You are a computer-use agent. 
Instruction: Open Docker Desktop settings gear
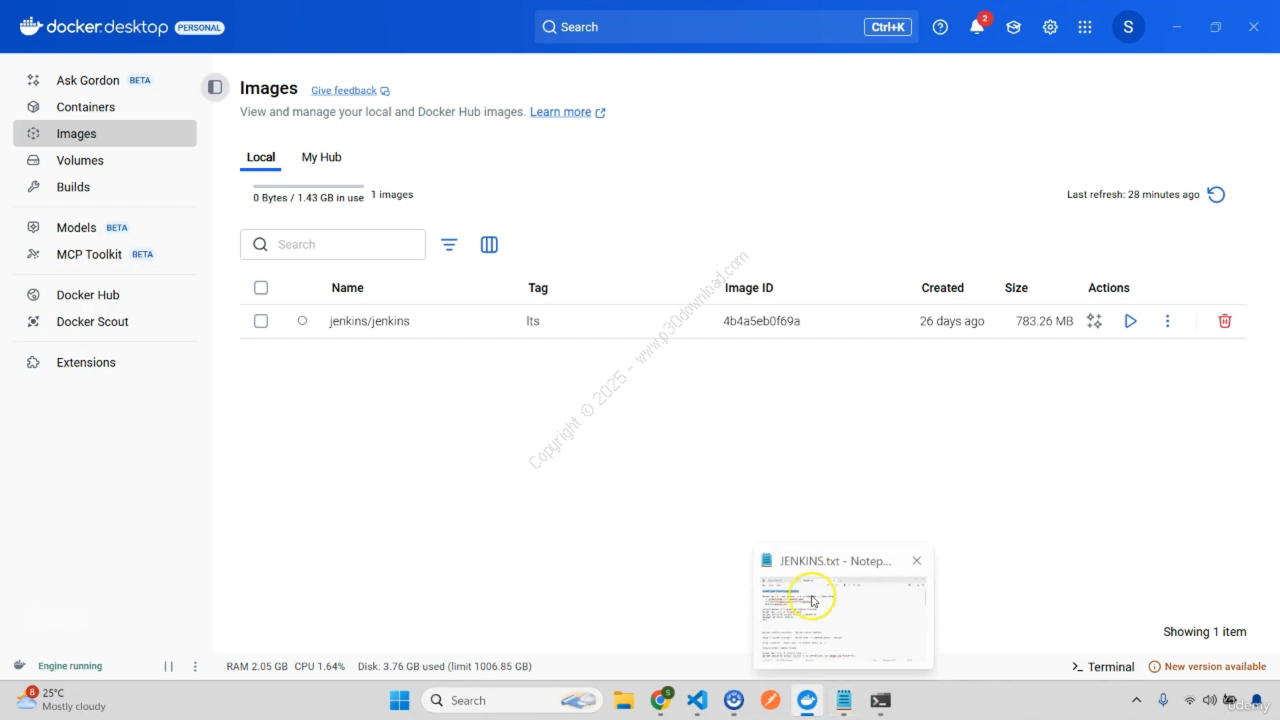1050,27
